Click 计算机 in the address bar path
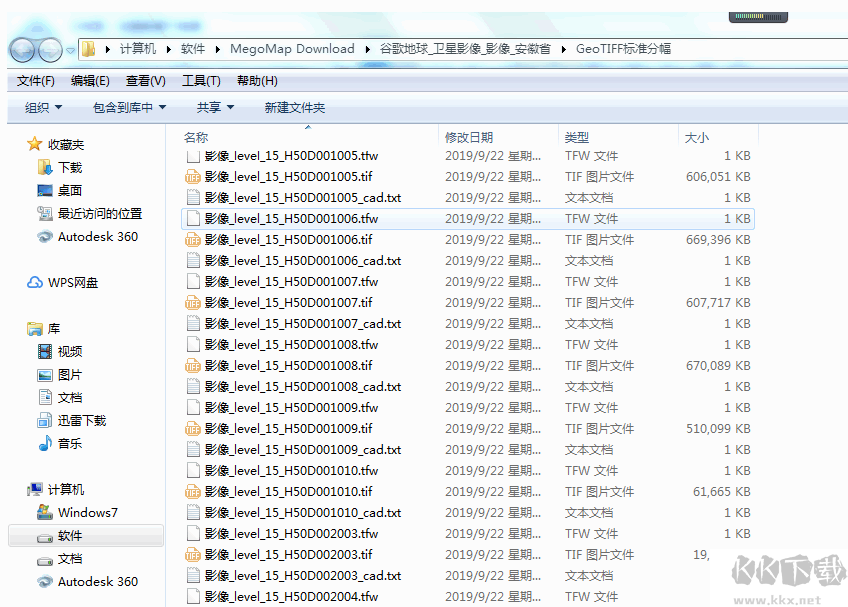The width and height of the screenshot is (848, 607). click(x=137, y=49)
